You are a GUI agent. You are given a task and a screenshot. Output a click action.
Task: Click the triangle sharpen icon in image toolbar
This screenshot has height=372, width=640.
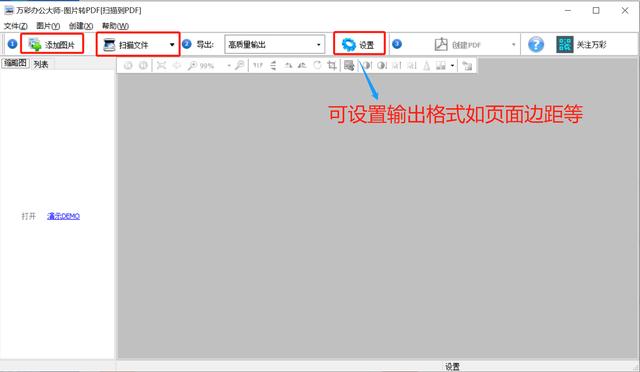point(427,65)
